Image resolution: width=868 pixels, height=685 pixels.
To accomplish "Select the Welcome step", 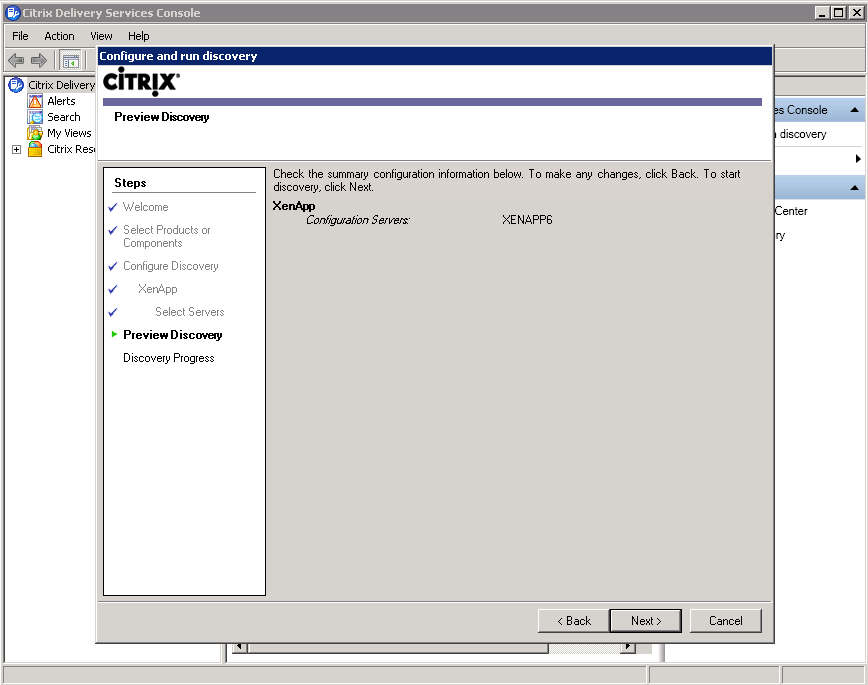I will coord(146,207).
